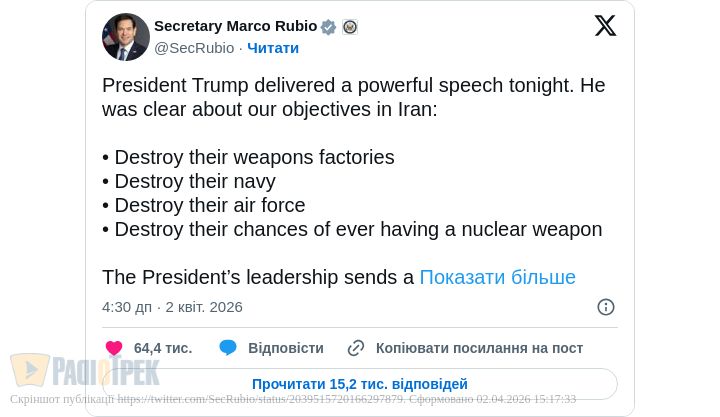Click the Радіо Трек watermark logo
Image resolution: width=720 pixels, height=417 pixels.
[x=85, y=371]
